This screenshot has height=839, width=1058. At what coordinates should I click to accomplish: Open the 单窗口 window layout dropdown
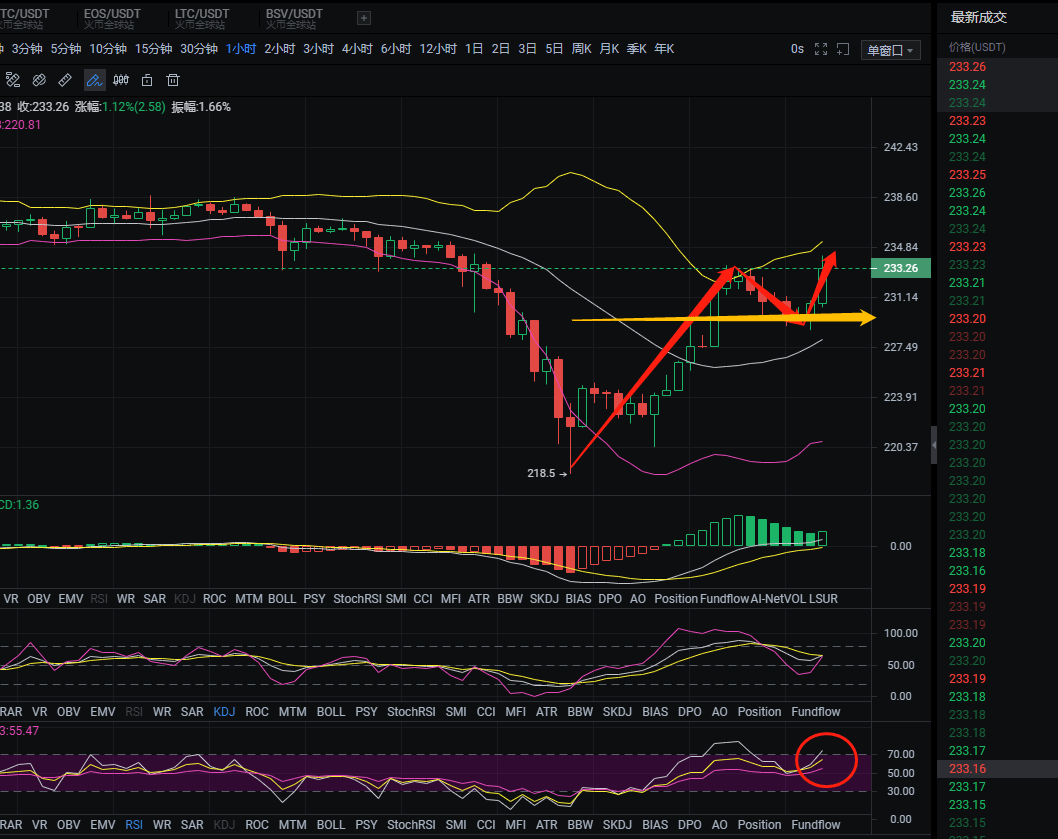pos(891,50)
